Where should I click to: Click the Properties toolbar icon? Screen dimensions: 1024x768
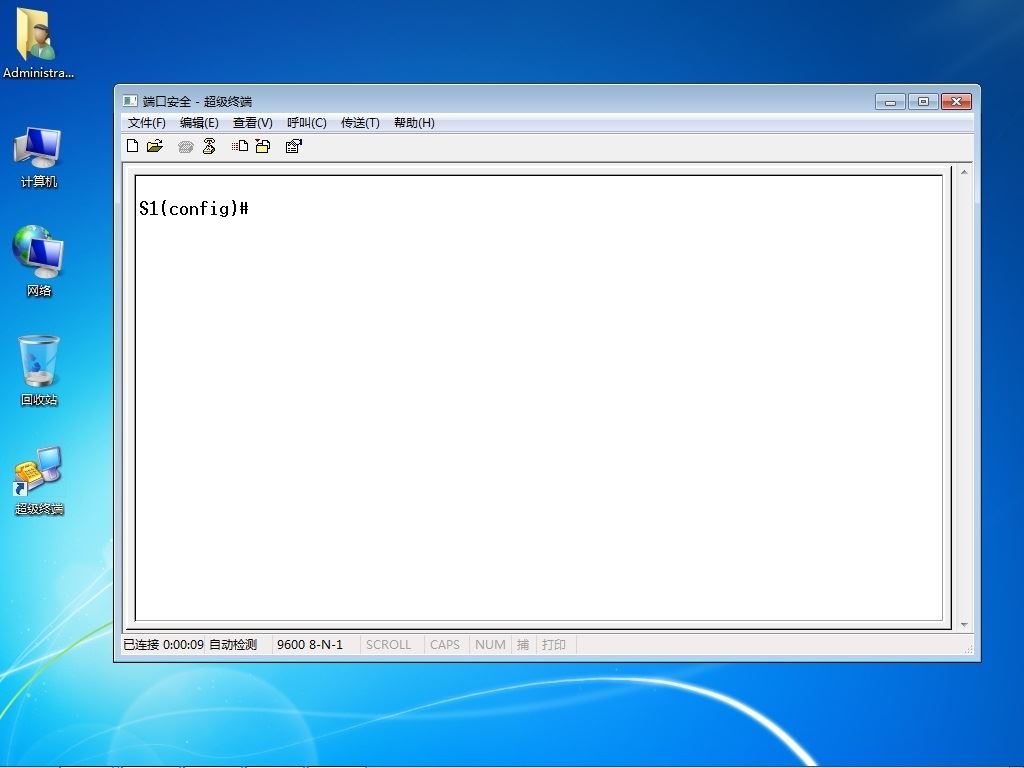(294, 146)
